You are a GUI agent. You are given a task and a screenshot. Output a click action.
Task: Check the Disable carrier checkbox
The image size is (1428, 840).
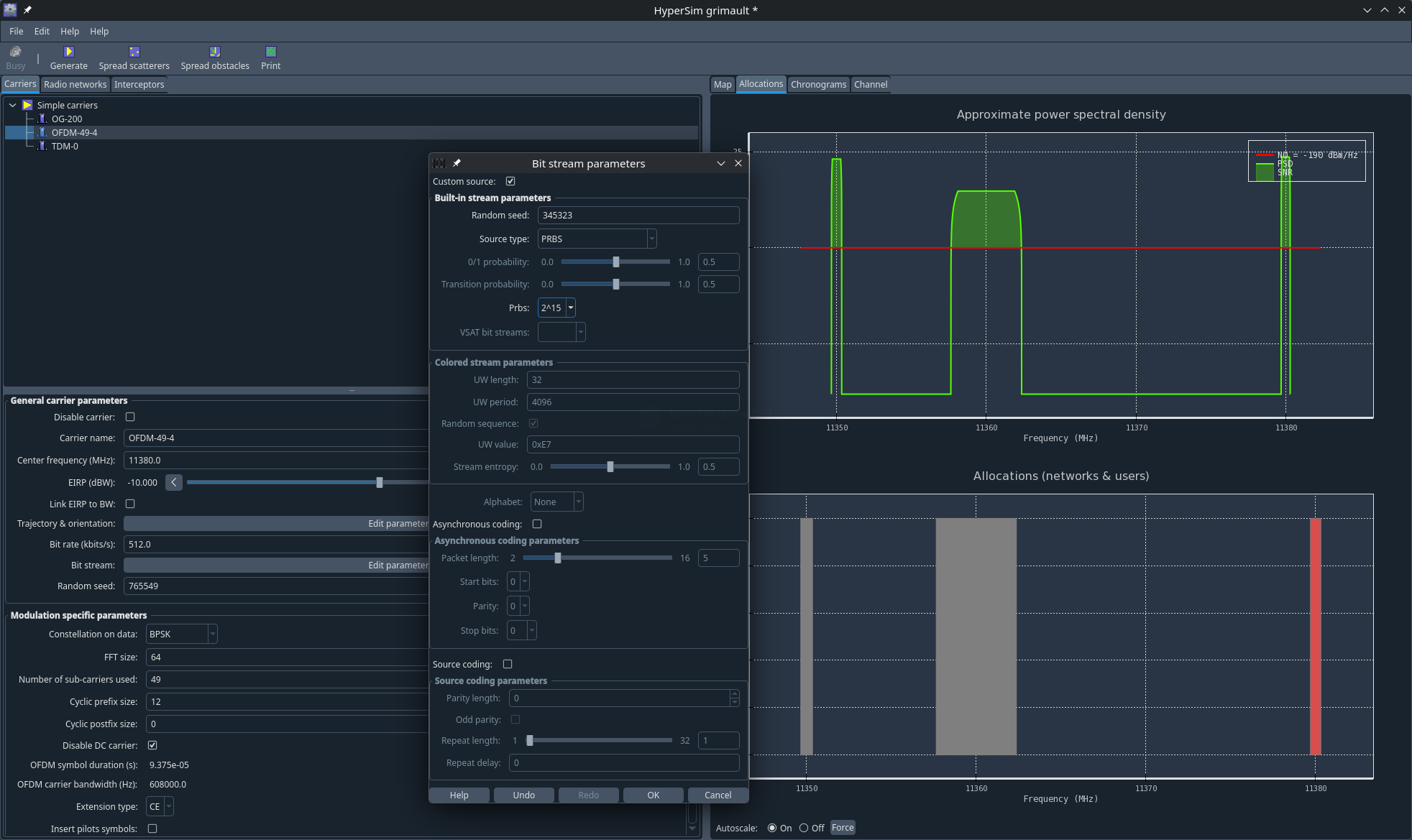click(x=130, y=417)
